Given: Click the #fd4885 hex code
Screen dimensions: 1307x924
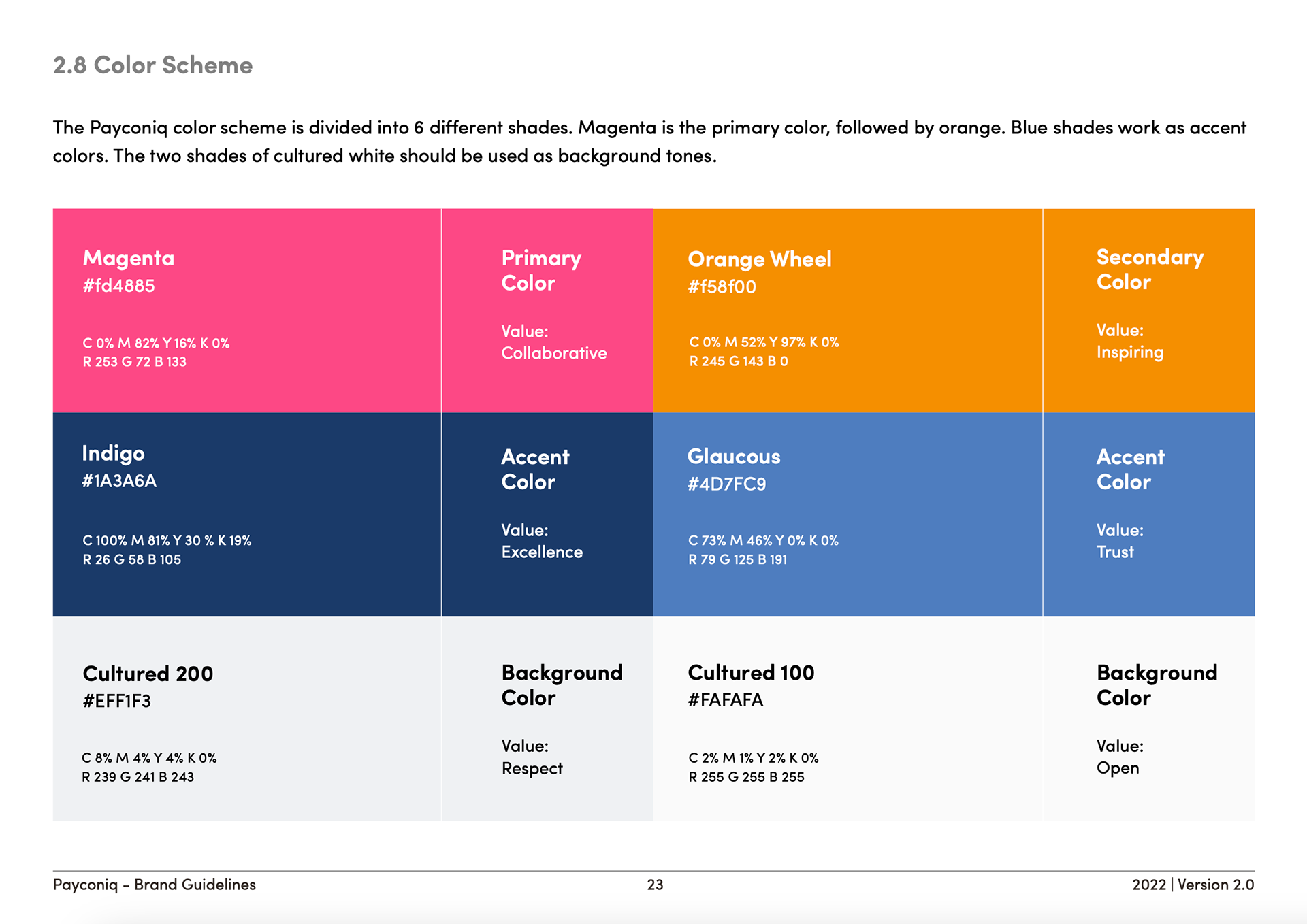Looking at the screenshot, I should point(118,286).
